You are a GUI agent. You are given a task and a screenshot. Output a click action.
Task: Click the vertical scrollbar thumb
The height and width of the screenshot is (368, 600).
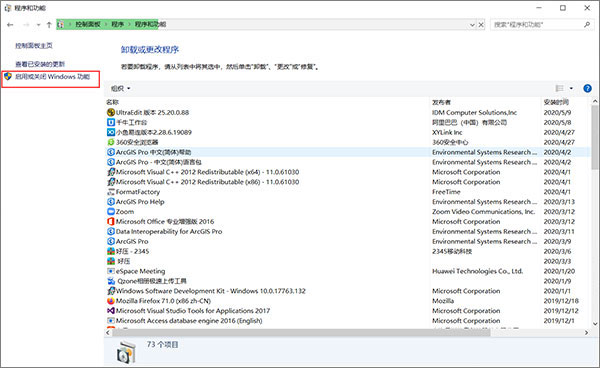tap(595, 137)
